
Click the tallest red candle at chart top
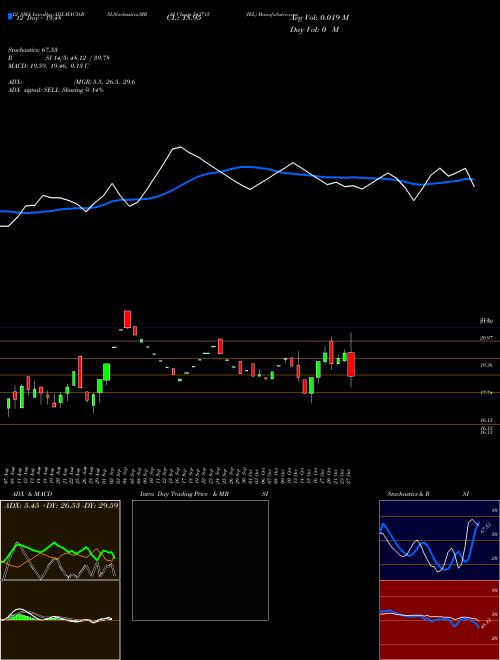point(127,319)
